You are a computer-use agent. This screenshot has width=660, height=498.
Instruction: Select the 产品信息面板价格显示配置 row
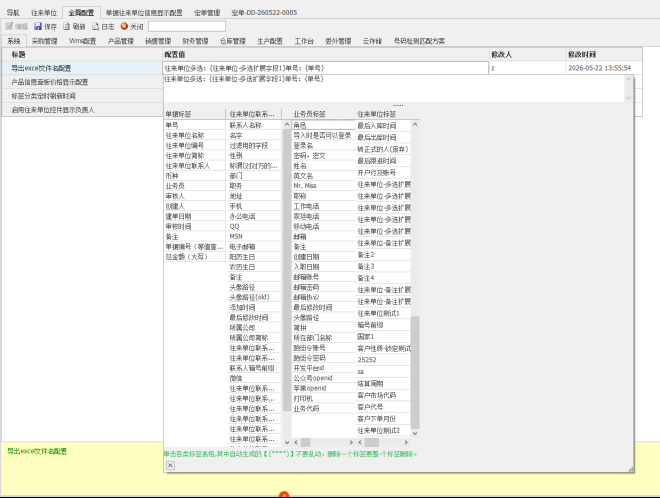[x=82, y=82]
